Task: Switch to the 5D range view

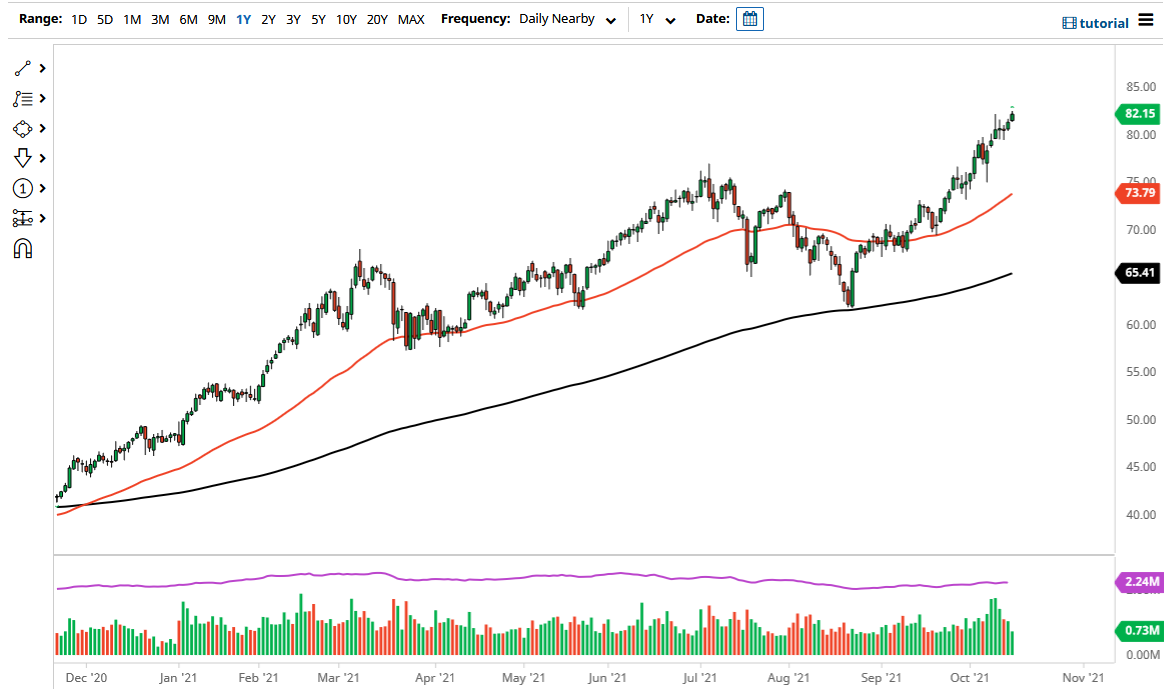Action: [x=104, y=18]
